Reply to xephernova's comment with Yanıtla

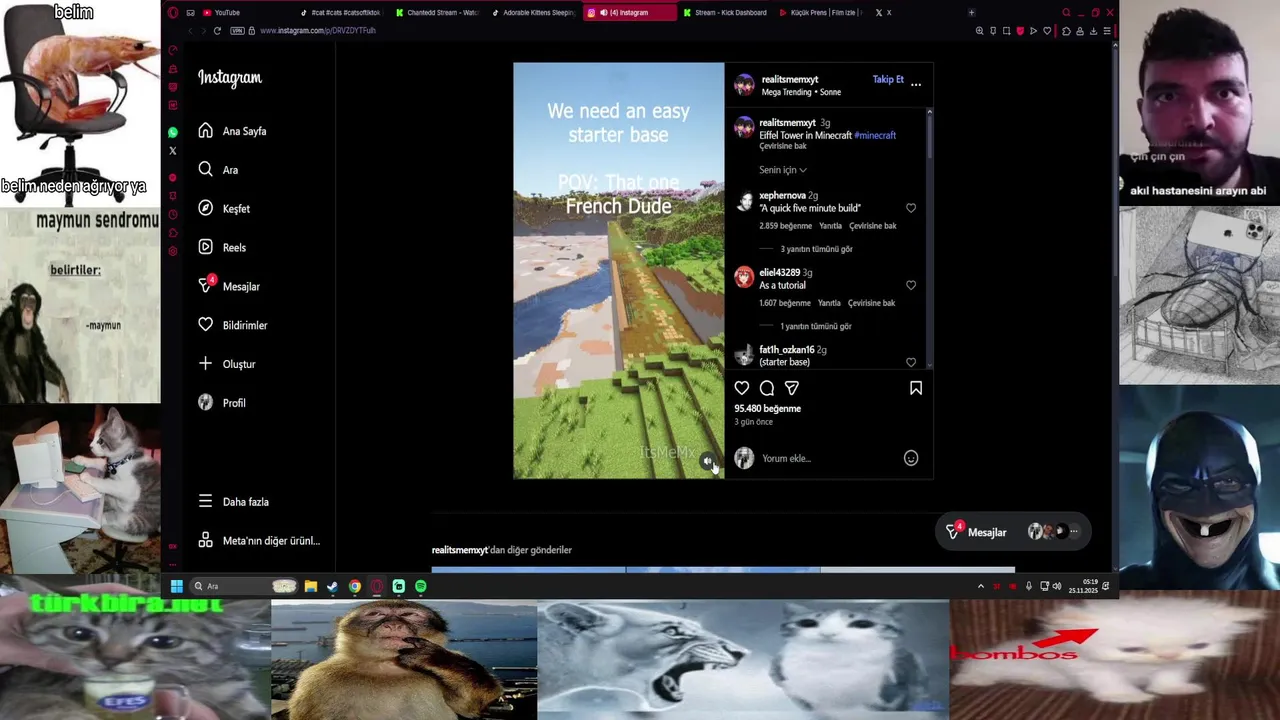[x=830, y=226]
